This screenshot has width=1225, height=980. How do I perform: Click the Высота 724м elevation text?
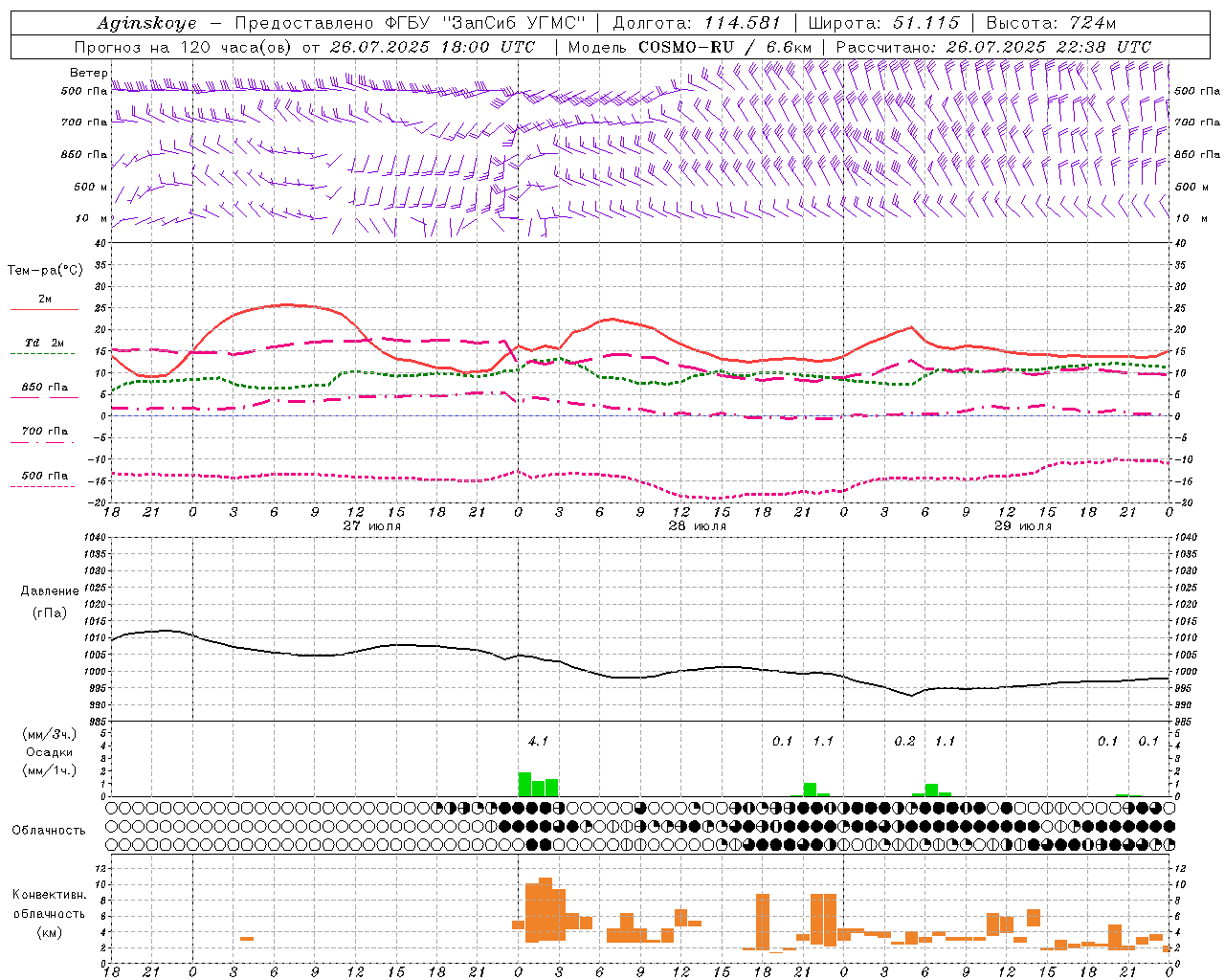1051,23
